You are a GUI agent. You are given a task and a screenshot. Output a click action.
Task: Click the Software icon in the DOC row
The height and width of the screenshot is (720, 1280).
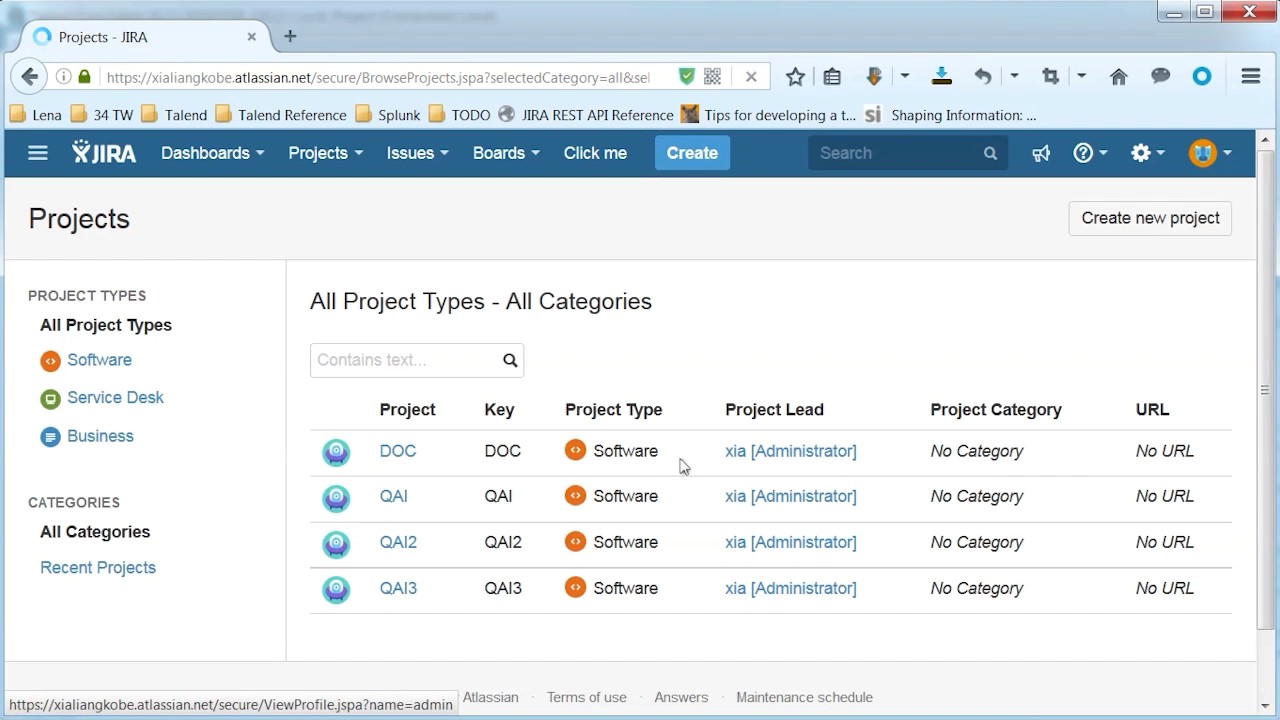pyautogui.click(x=575, y=450)
